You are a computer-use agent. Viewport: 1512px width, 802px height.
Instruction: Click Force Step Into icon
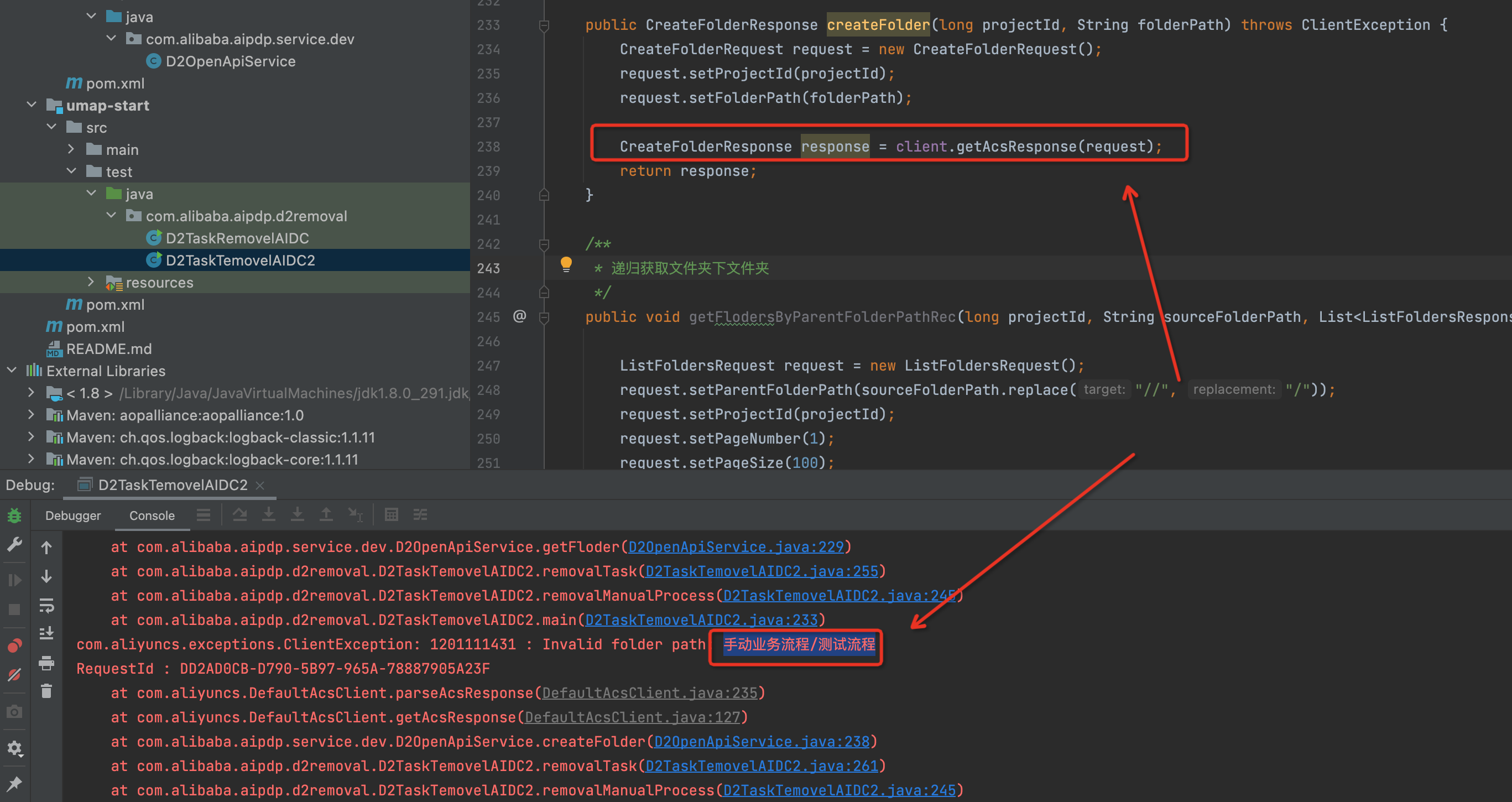pos(298,515)
